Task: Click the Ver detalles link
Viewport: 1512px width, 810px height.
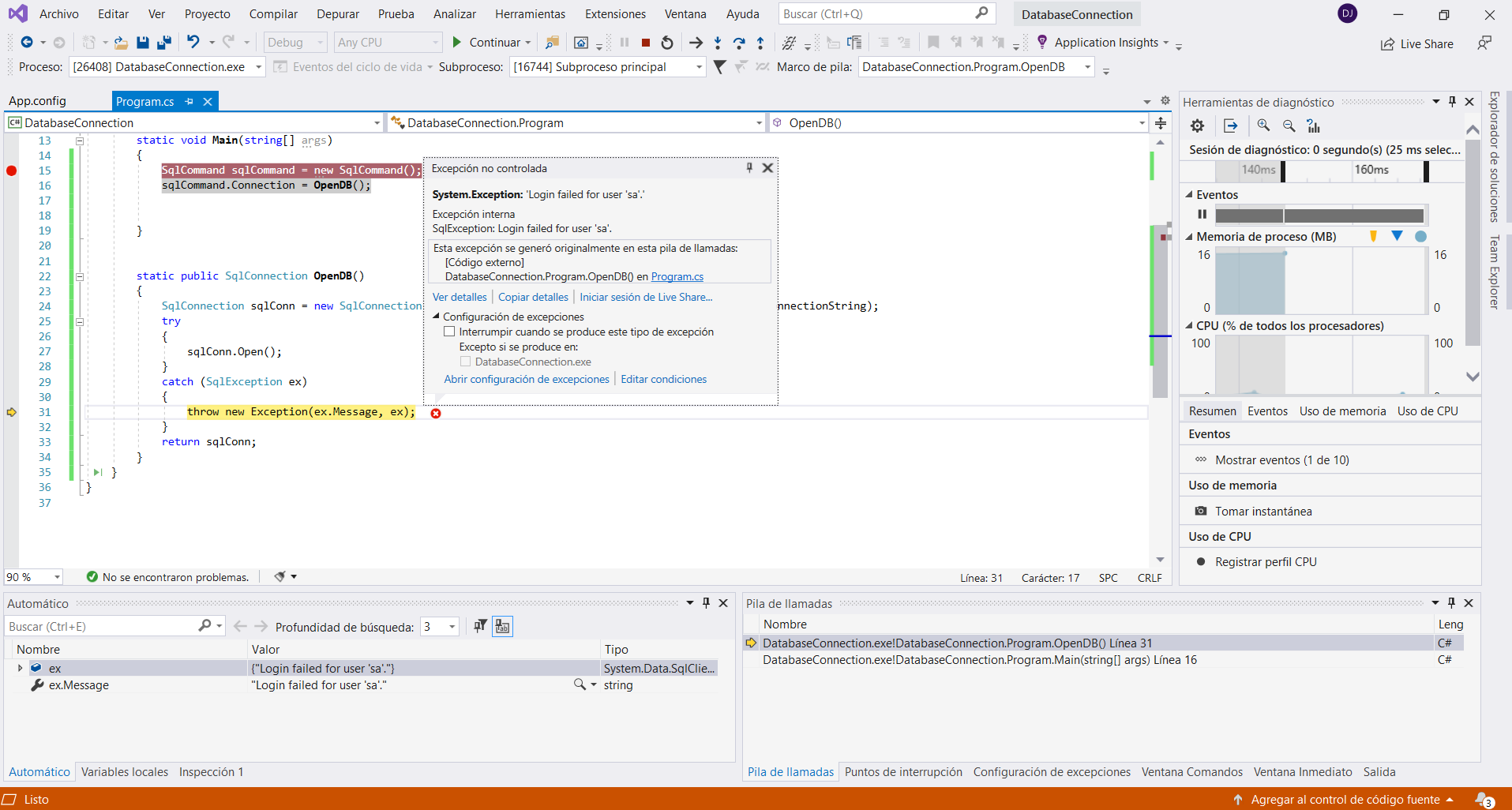Action: (x=460, y=297)
